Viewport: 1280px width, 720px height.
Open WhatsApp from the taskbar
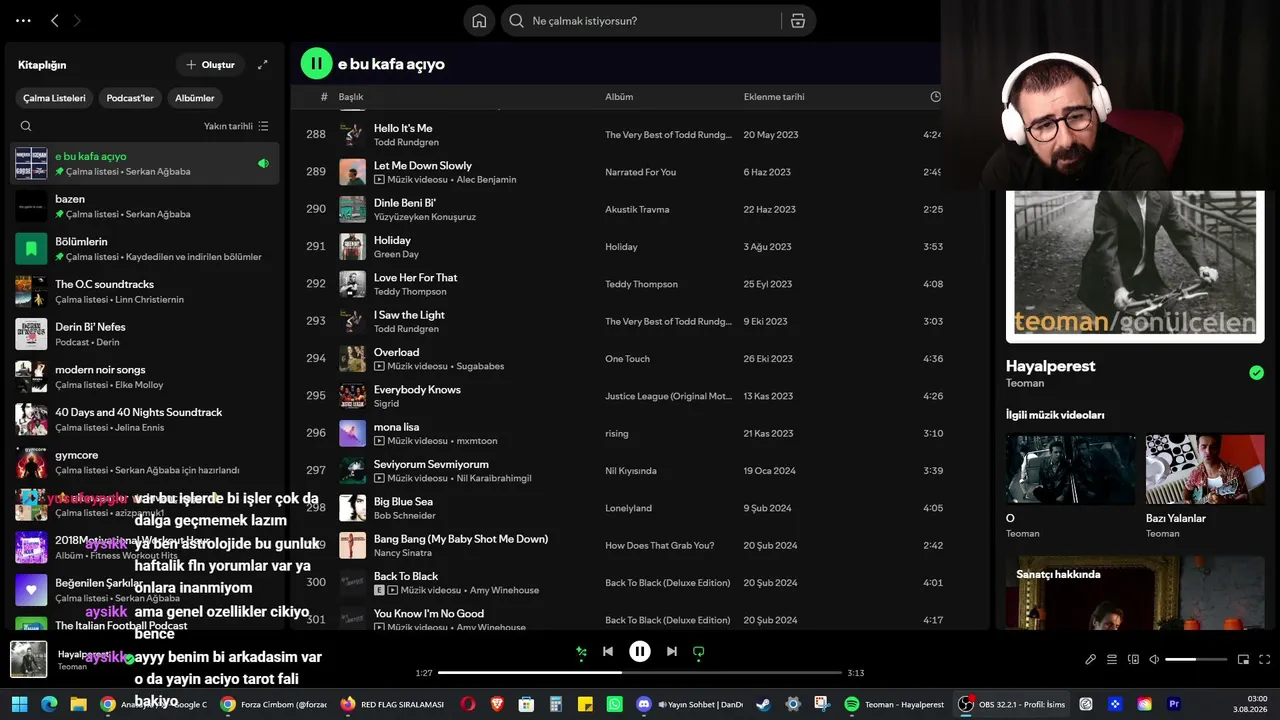pos(614,704)
